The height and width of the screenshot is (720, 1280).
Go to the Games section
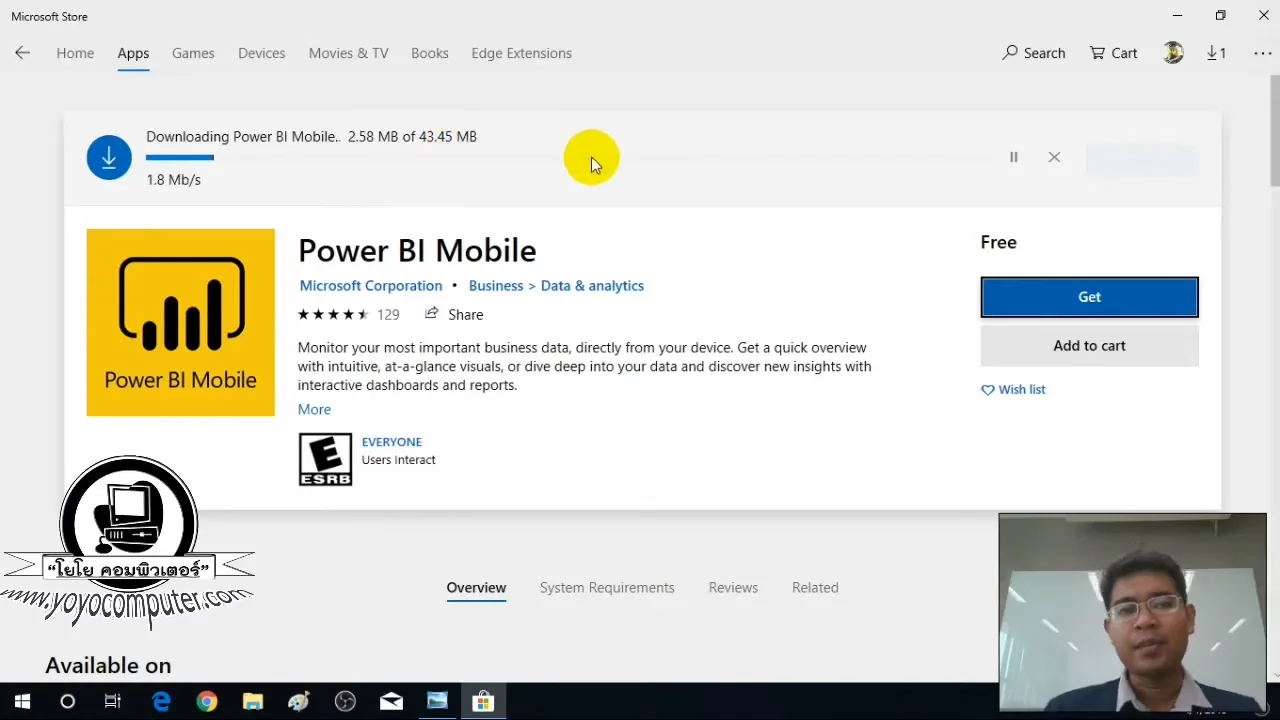pyautogui.click(x=193, y=53)
